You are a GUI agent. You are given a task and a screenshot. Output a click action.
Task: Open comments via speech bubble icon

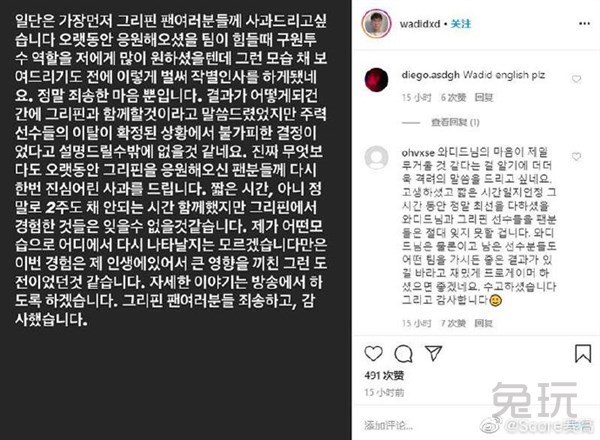(x=403, y=354)
